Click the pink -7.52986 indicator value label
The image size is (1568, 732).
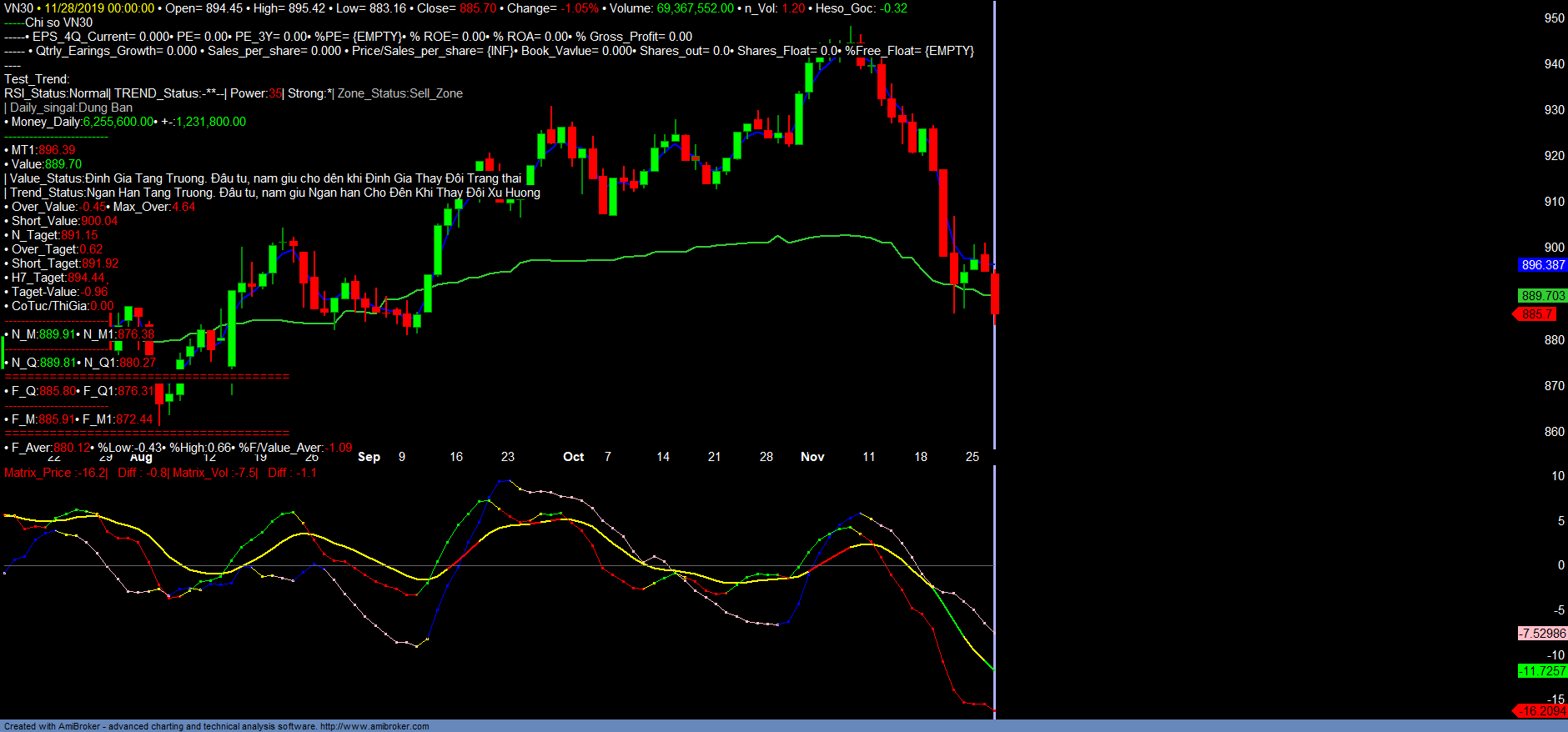(1542, 634)
